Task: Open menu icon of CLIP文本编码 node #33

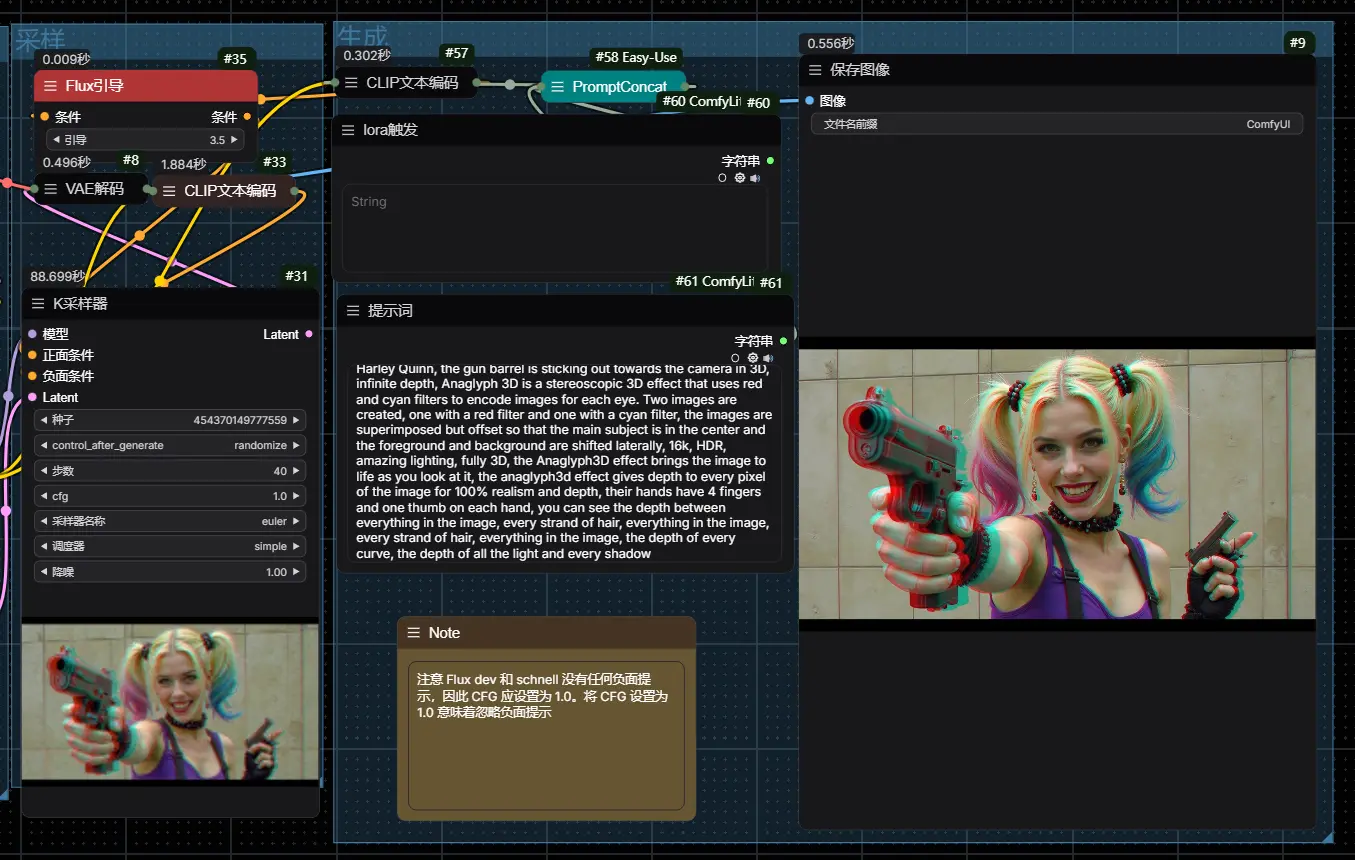Action: [x=168, y=190]
